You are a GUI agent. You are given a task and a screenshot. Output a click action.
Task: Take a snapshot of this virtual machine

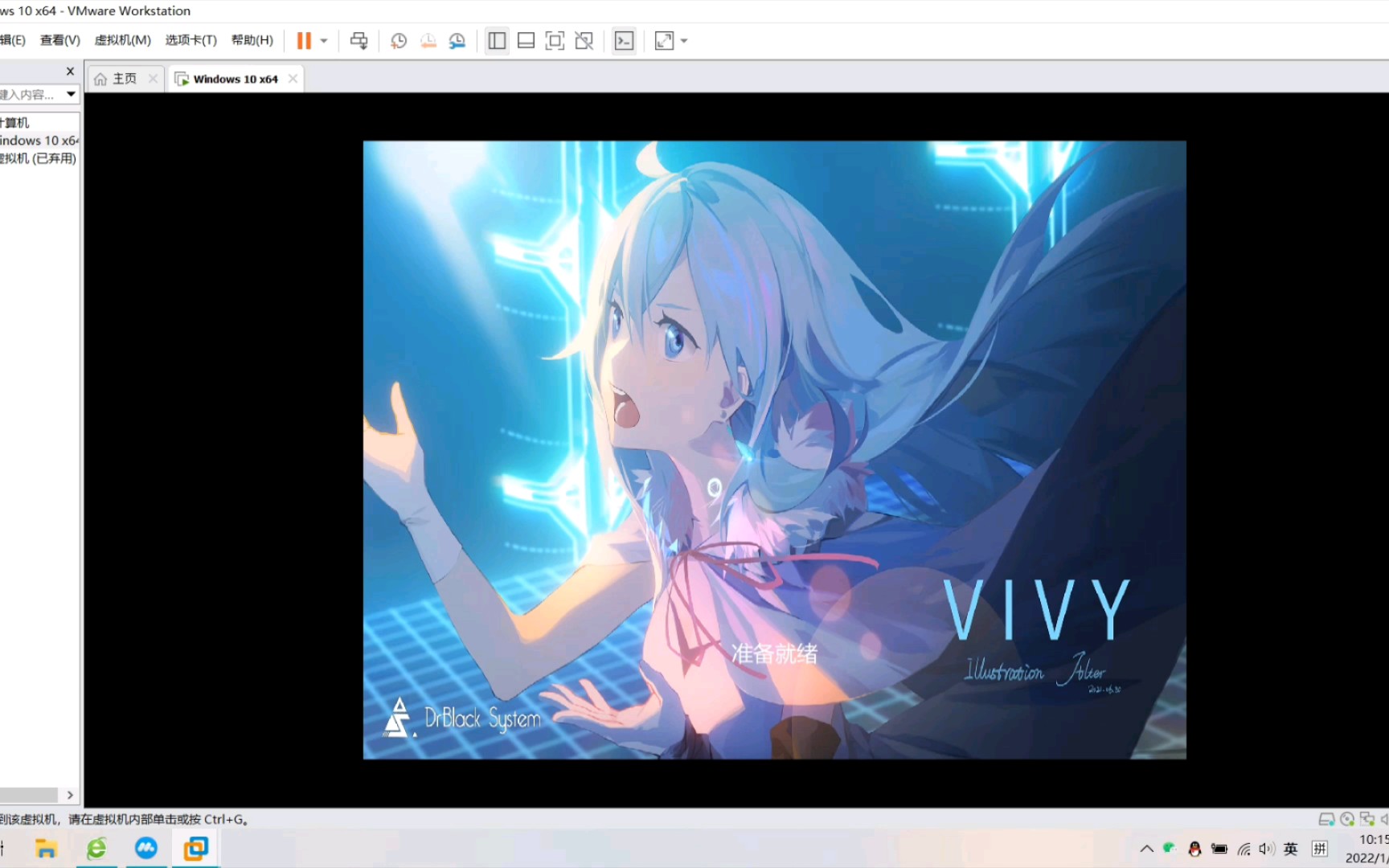click(399, 41)
